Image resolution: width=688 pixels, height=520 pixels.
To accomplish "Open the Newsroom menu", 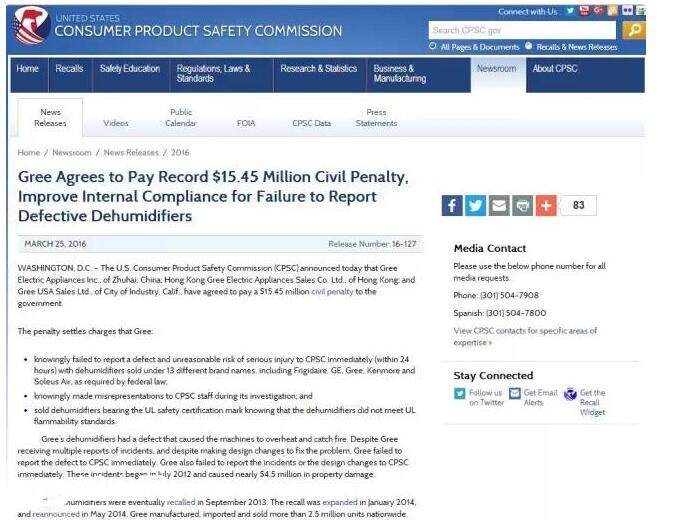I will click(x=497, y=75).
